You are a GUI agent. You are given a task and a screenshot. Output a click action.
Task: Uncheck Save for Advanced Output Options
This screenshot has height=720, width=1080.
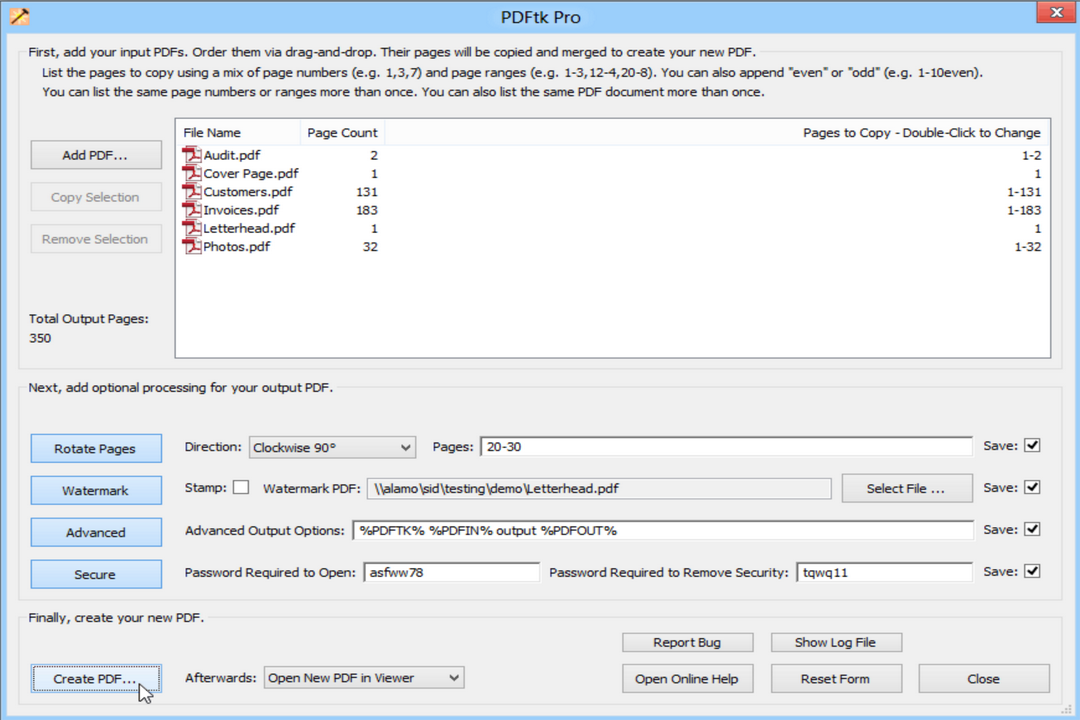point(1033,530)
